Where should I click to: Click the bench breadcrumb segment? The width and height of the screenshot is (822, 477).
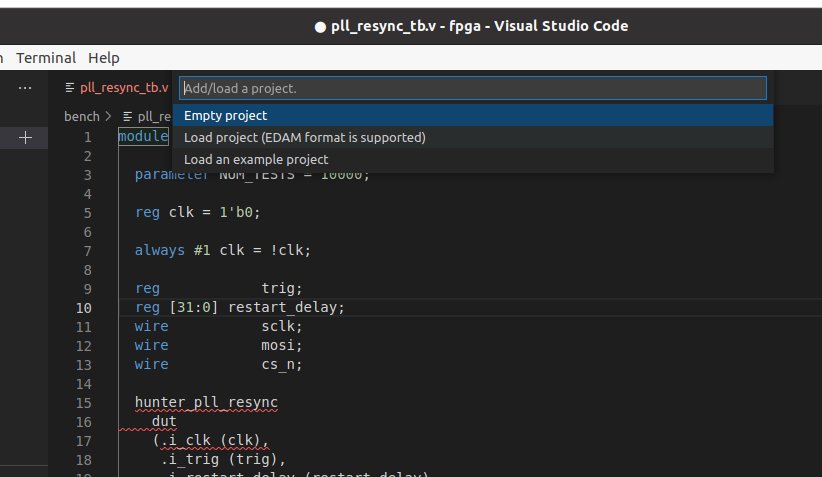[x=82, y=116]
